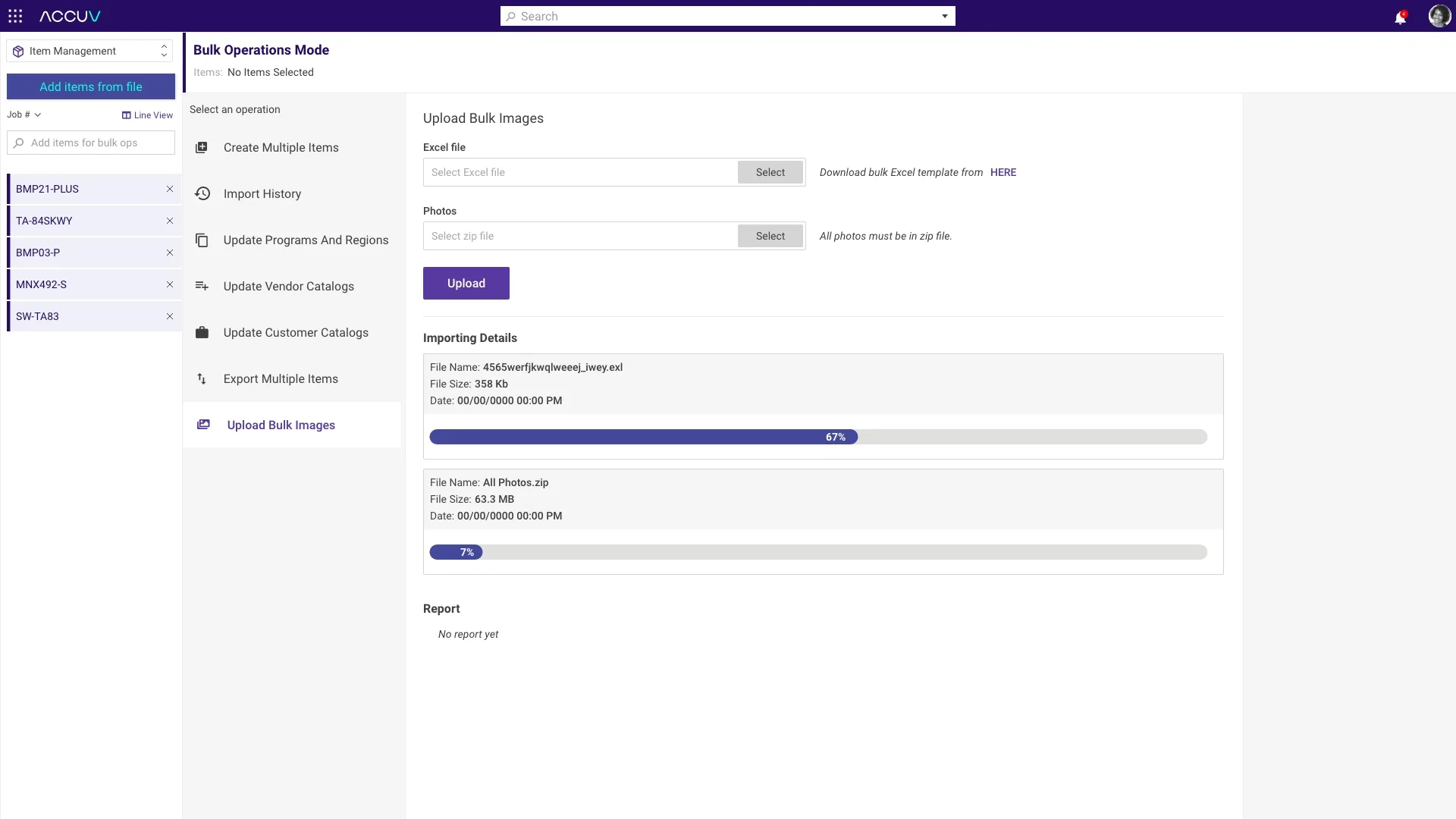The width and height of the screenshot is (1456, 819).
Task: Click Update Vendor Catalogs list-add icon
Action: (202, 287)
